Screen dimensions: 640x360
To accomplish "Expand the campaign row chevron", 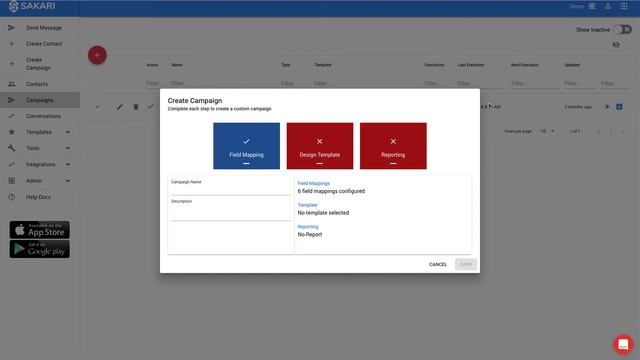I will (x=97, y=107).
